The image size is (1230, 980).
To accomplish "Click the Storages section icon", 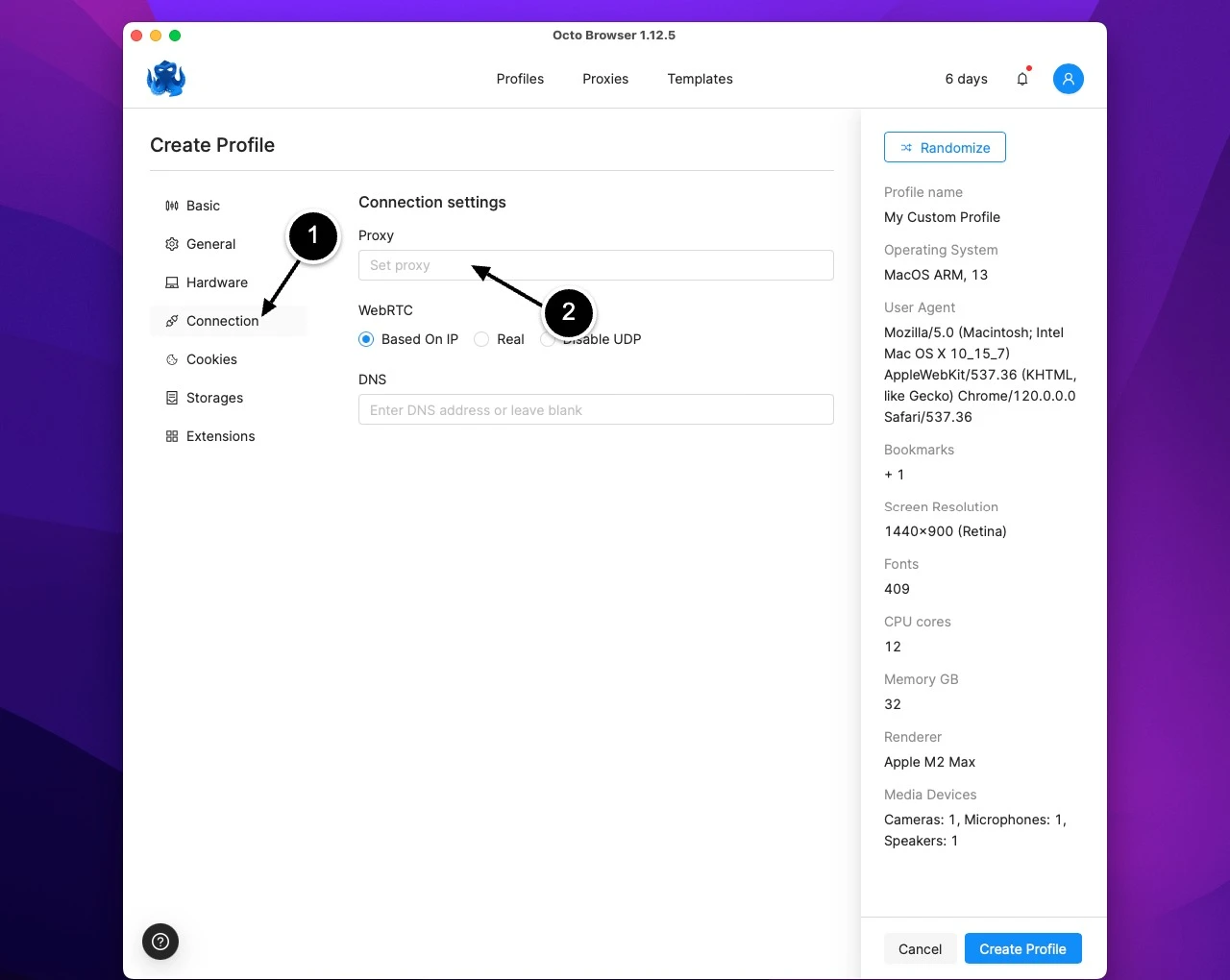I will coord(171,398).
